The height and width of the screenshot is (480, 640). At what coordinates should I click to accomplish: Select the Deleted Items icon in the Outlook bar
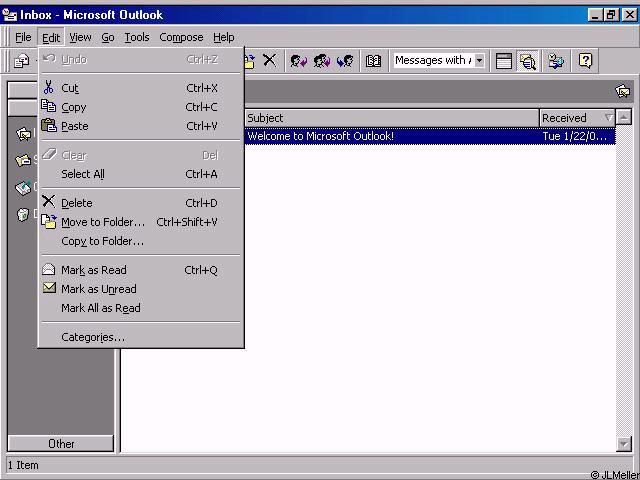pos(23,214)
